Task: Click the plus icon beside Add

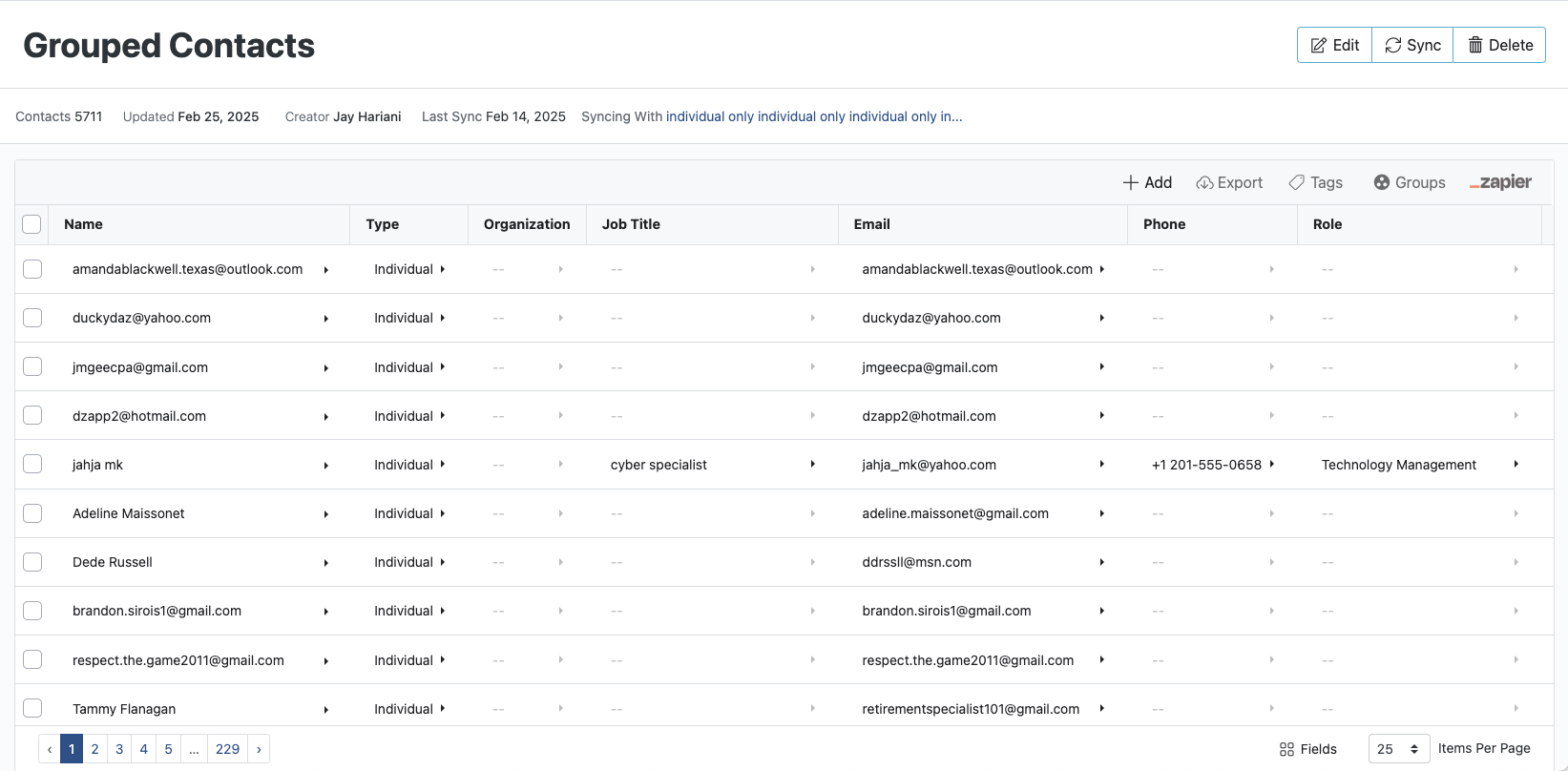Action: click(x=1131, y=182)
